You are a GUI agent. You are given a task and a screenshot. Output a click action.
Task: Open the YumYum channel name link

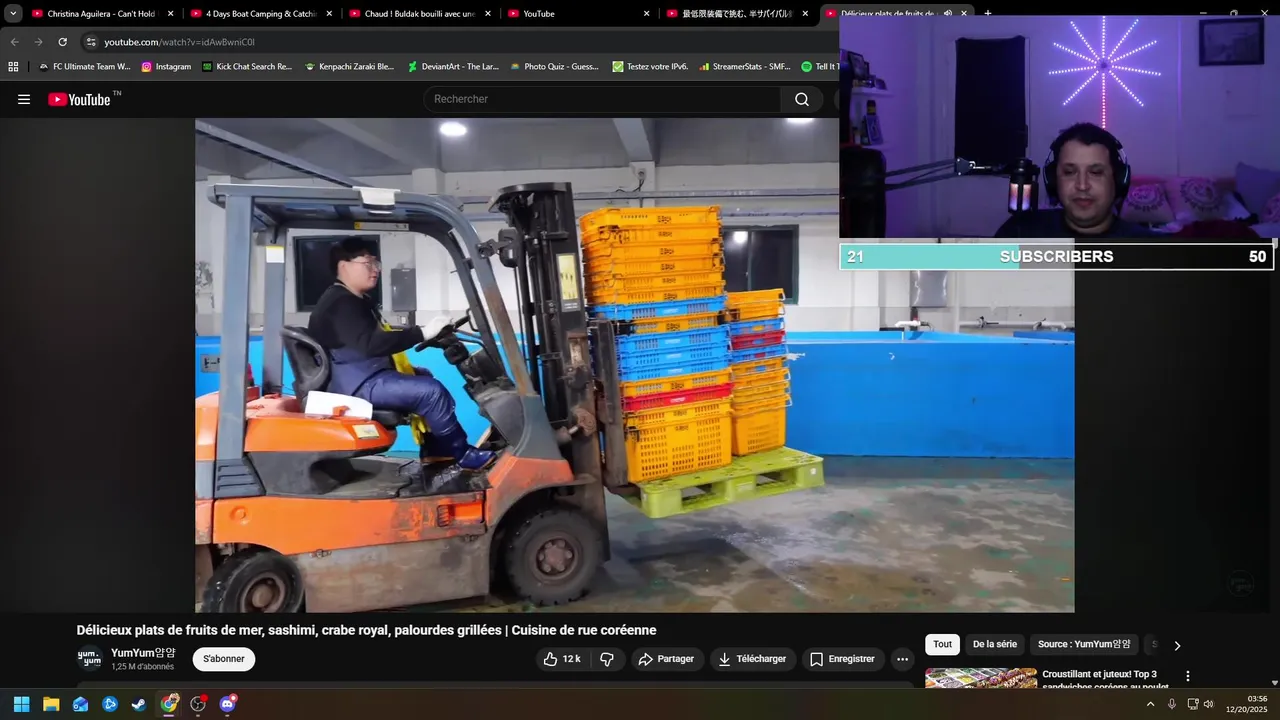143,653
